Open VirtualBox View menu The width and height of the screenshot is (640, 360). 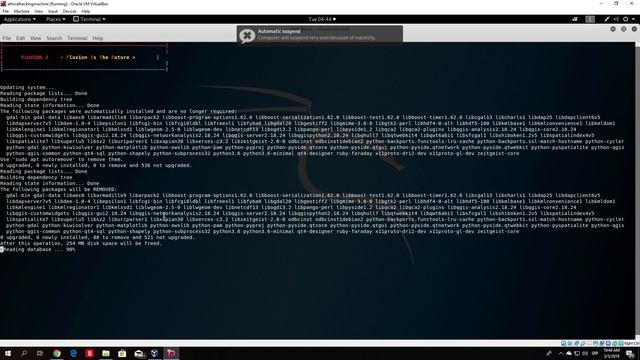point(38,11)
